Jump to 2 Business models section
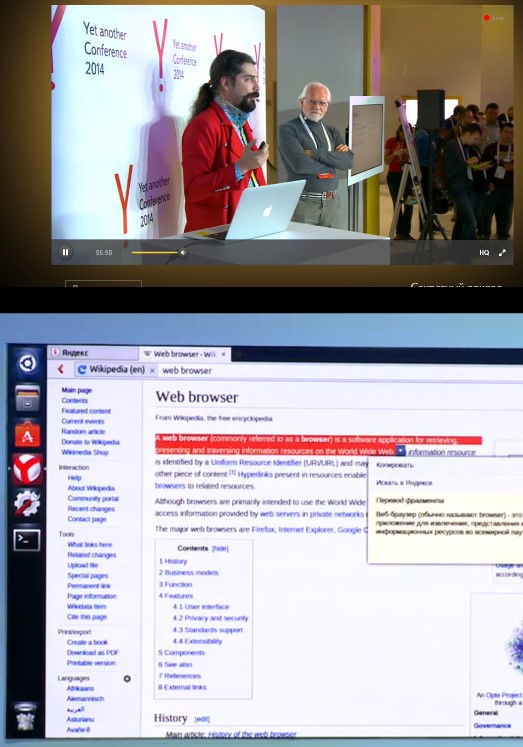 (189, 573)
